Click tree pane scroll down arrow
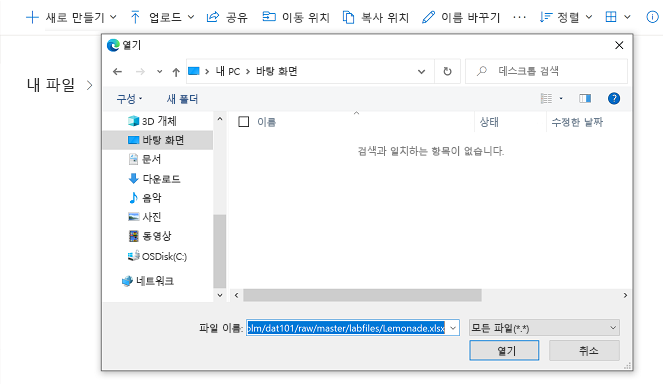 [x=220, y=295]
